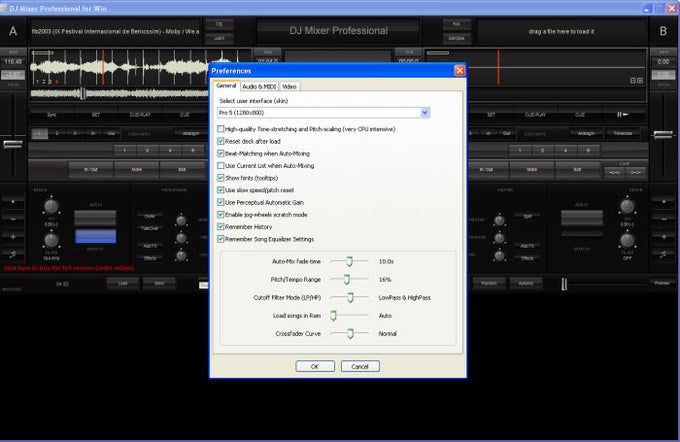
Task: Uncheck Reset deck after load
Action: point(221,141)
